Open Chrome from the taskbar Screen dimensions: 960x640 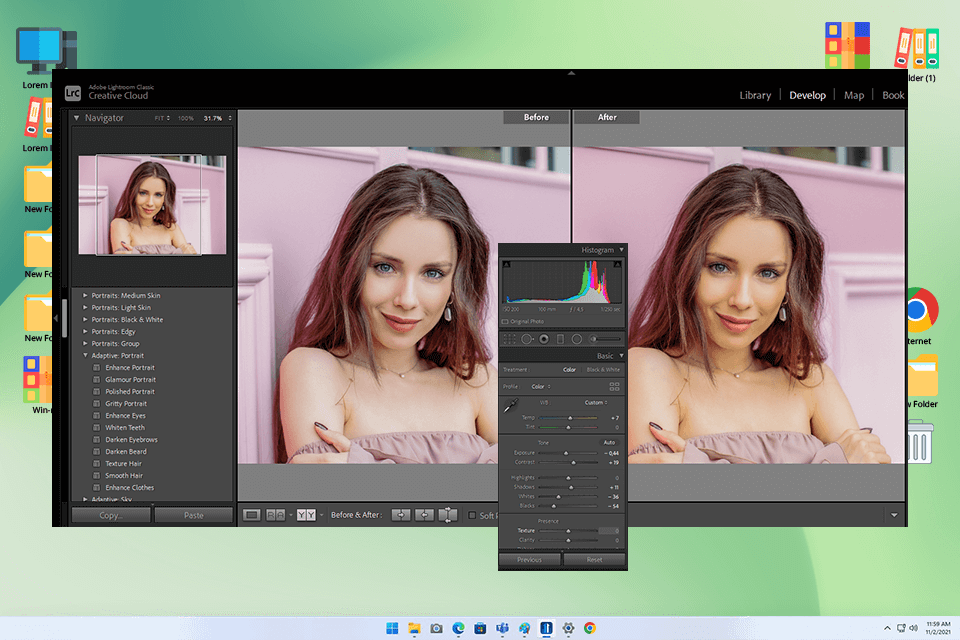tap(590, 628)
